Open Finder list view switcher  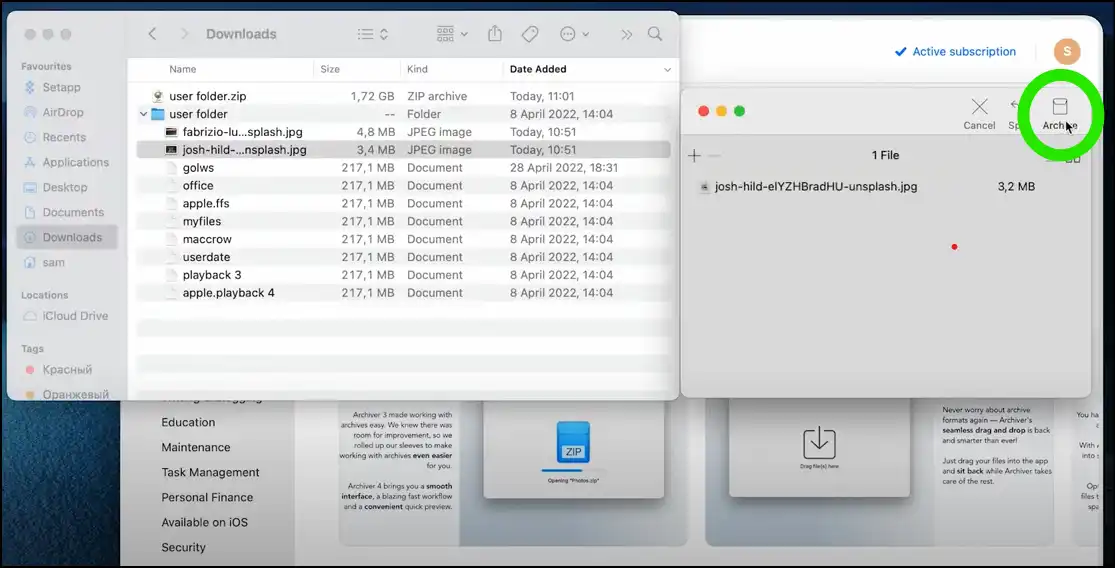pos(373,34)
